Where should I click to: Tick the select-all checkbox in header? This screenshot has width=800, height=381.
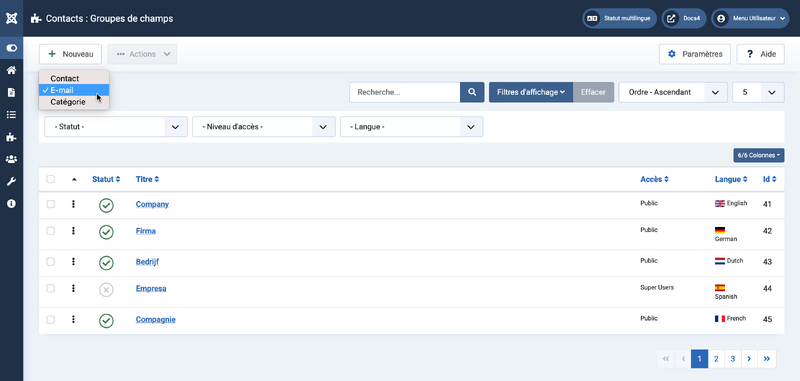coord(51,179)
